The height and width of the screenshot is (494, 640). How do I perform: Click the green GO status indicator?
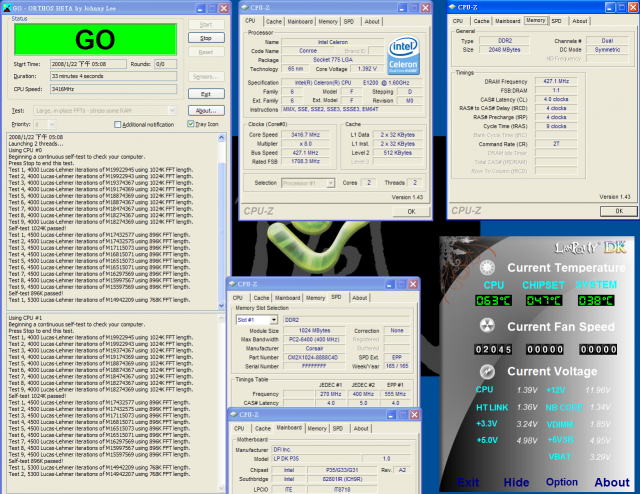click(96, 40)
